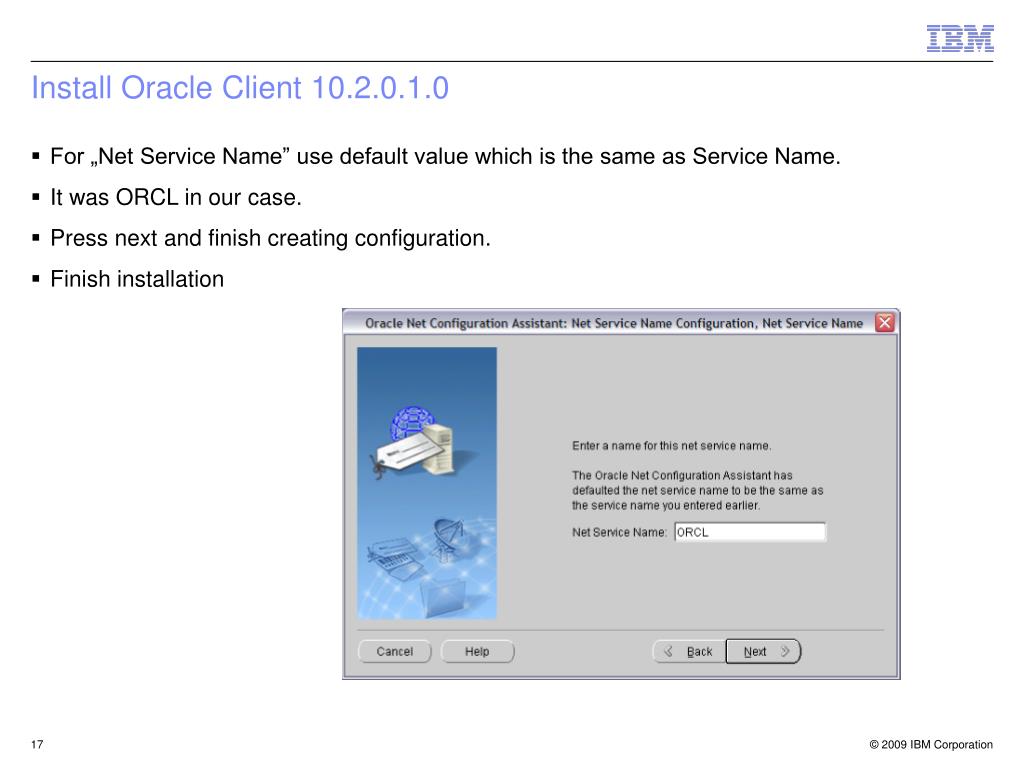1024x768 pixels.
Task: Click the paragraph 'The Oracle Net Configuration Assistant has defaulted'
Action: click(697, 490)
